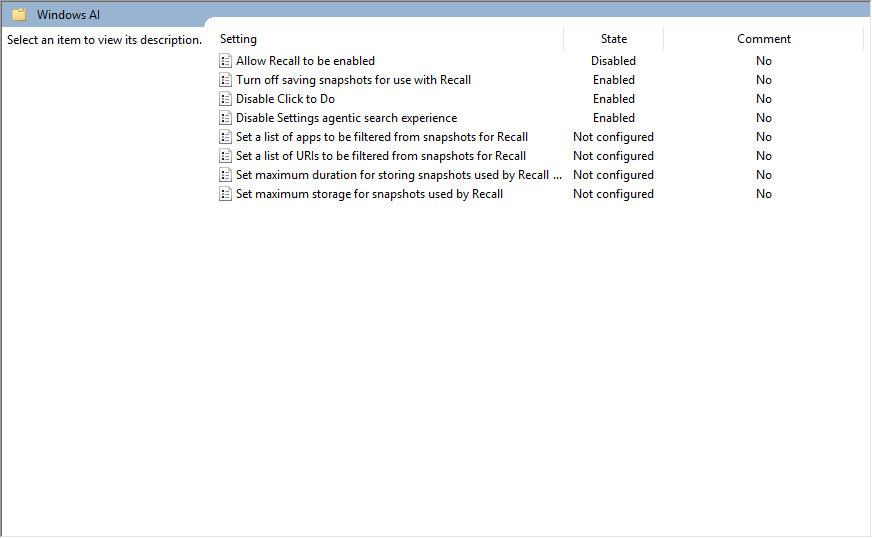Click the icon for the URIs filter list policy
The height and width of the screenshot is (538, 872).
point(225,156)
